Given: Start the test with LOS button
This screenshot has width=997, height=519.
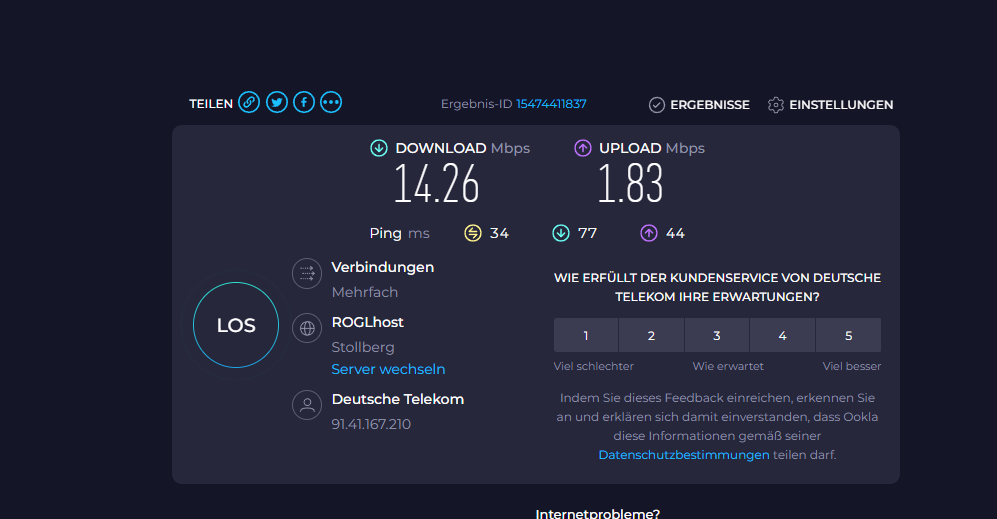Looking at the screenshot, I should click(236, 326).
